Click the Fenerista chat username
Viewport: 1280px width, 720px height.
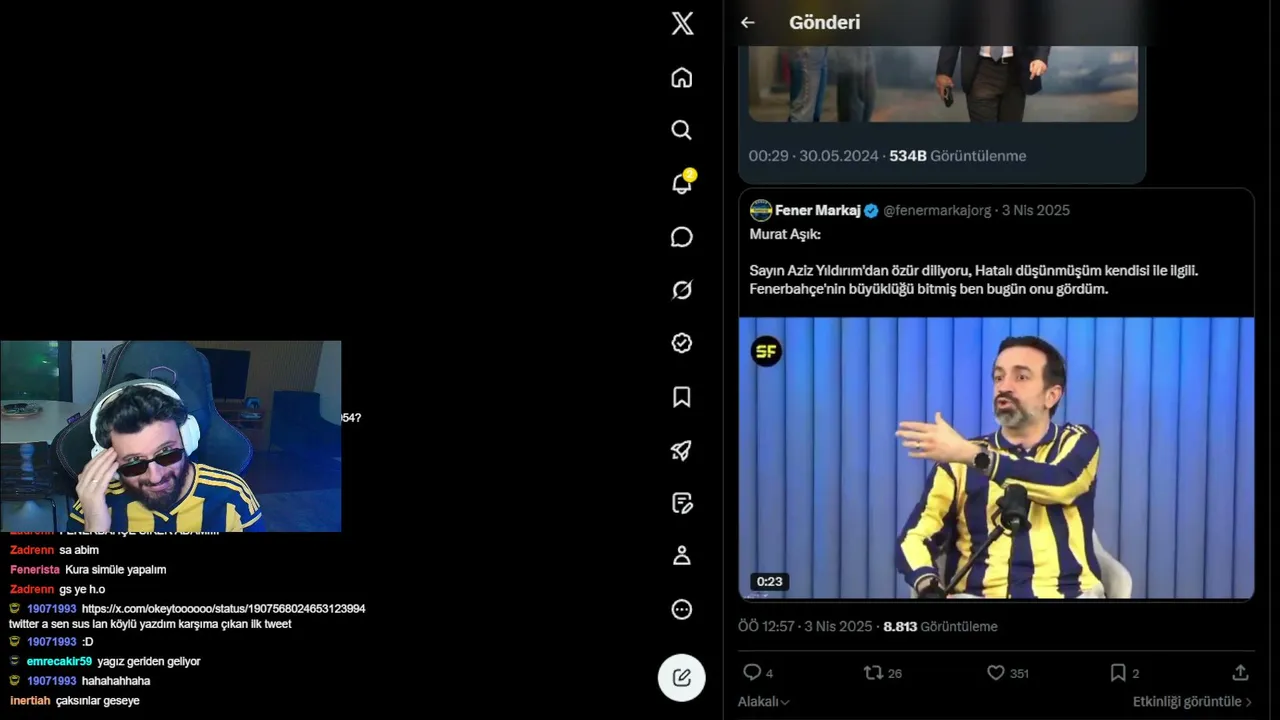35,570
